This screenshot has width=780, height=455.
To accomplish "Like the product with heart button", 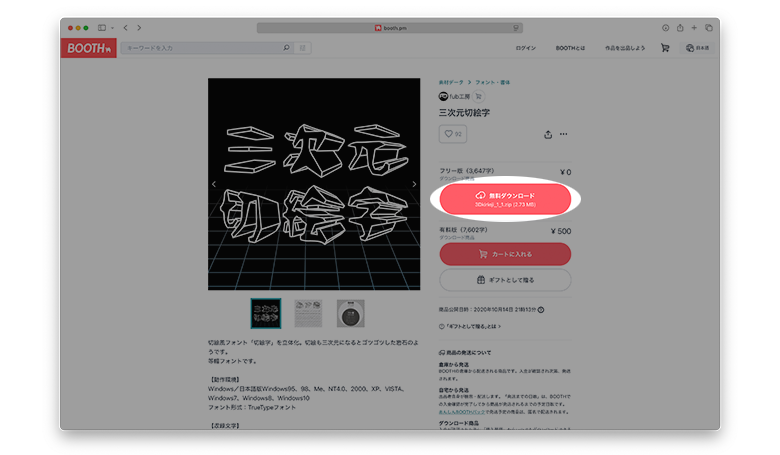I will (453, 134).
